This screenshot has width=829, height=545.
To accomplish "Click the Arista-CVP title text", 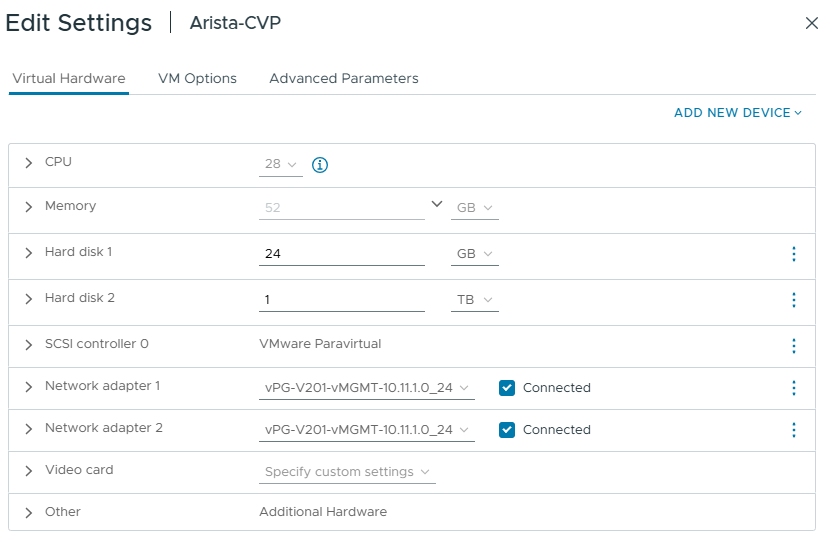I will 235,23.
